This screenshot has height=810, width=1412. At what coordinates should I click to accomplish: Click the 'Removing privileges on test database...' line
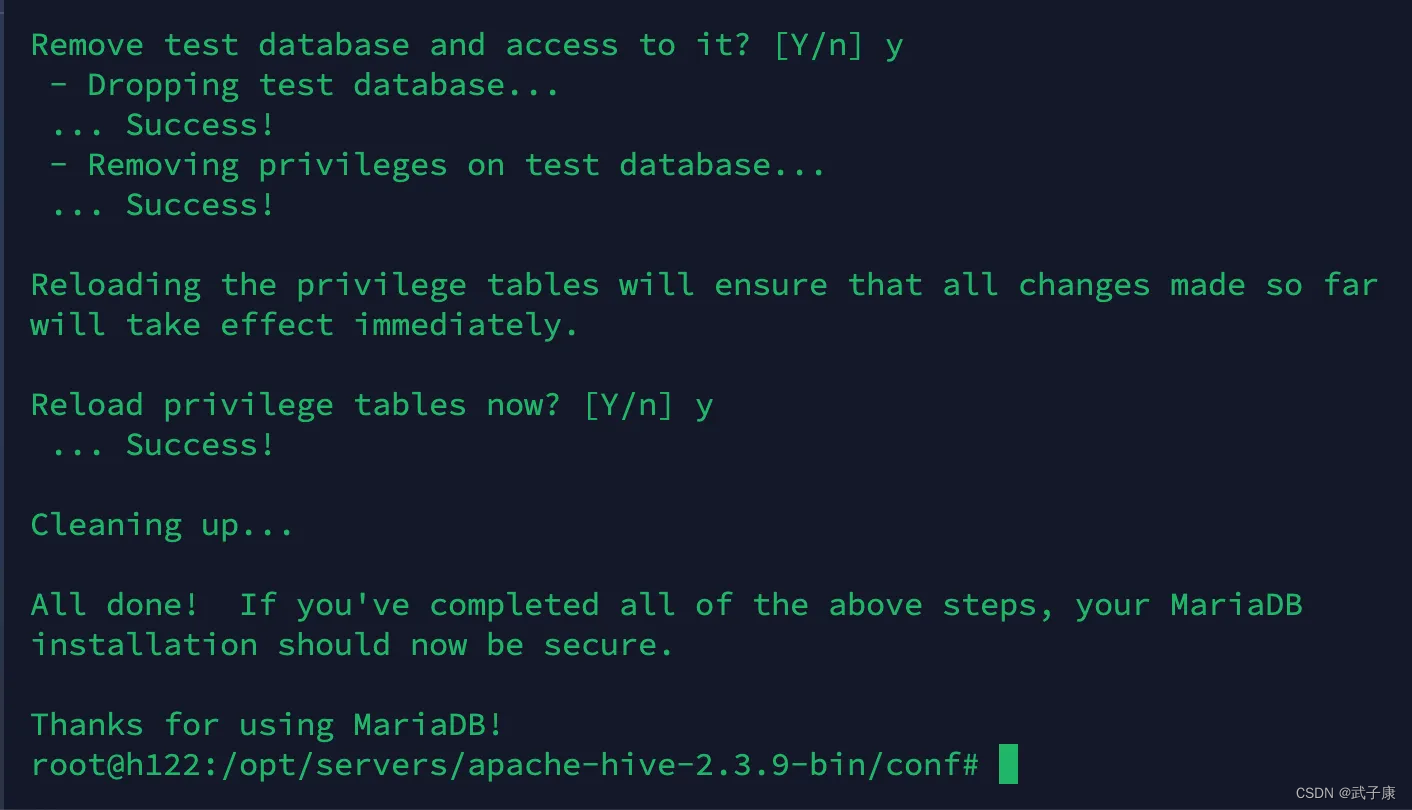click(x=438, y=165)
